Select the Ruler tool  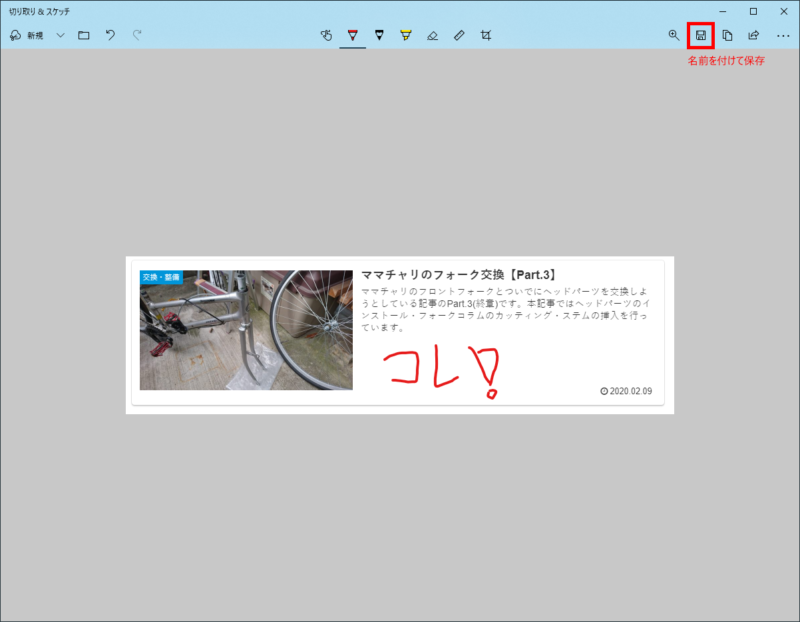(x=459, y=35)
